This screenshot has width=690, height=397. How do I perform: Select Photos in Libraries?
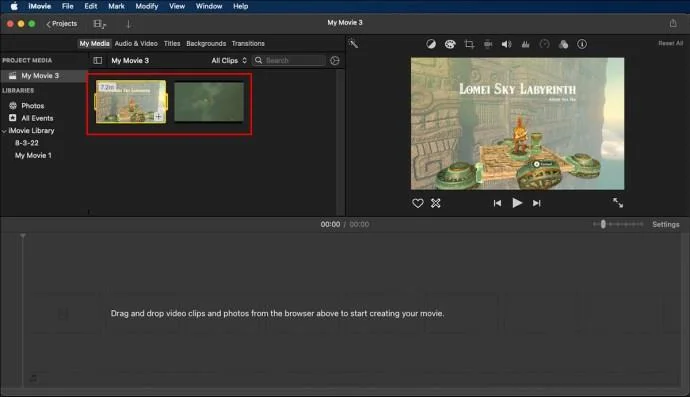(x=33, y=106)
